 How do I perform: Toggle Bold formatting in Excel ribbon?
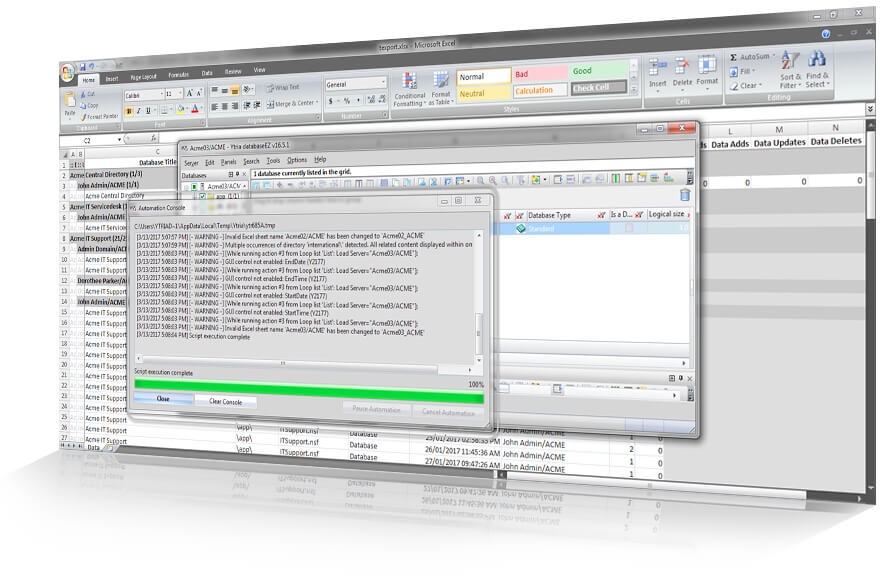[129, 111]
